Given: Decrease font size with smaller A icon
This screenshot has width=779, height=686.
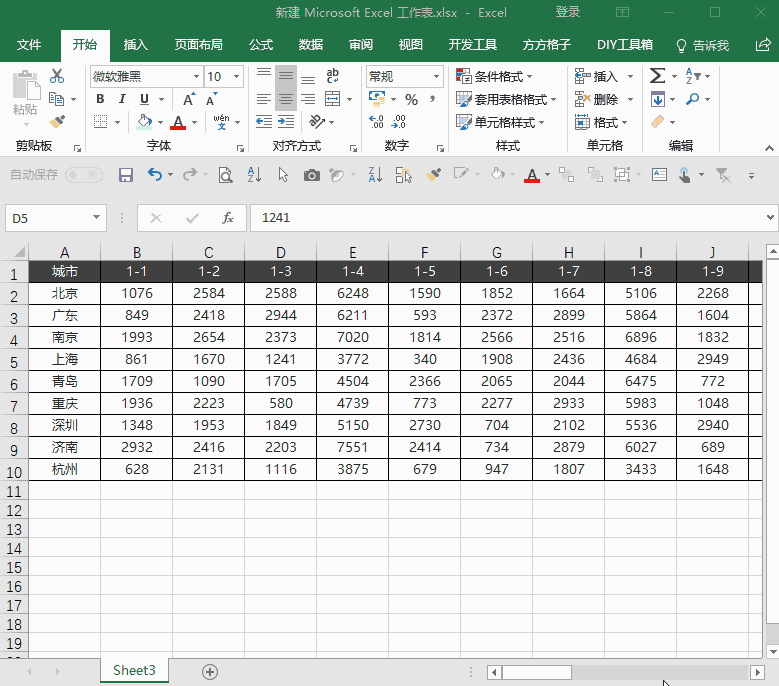Looking at the screenshot, I should pos(212,99).
